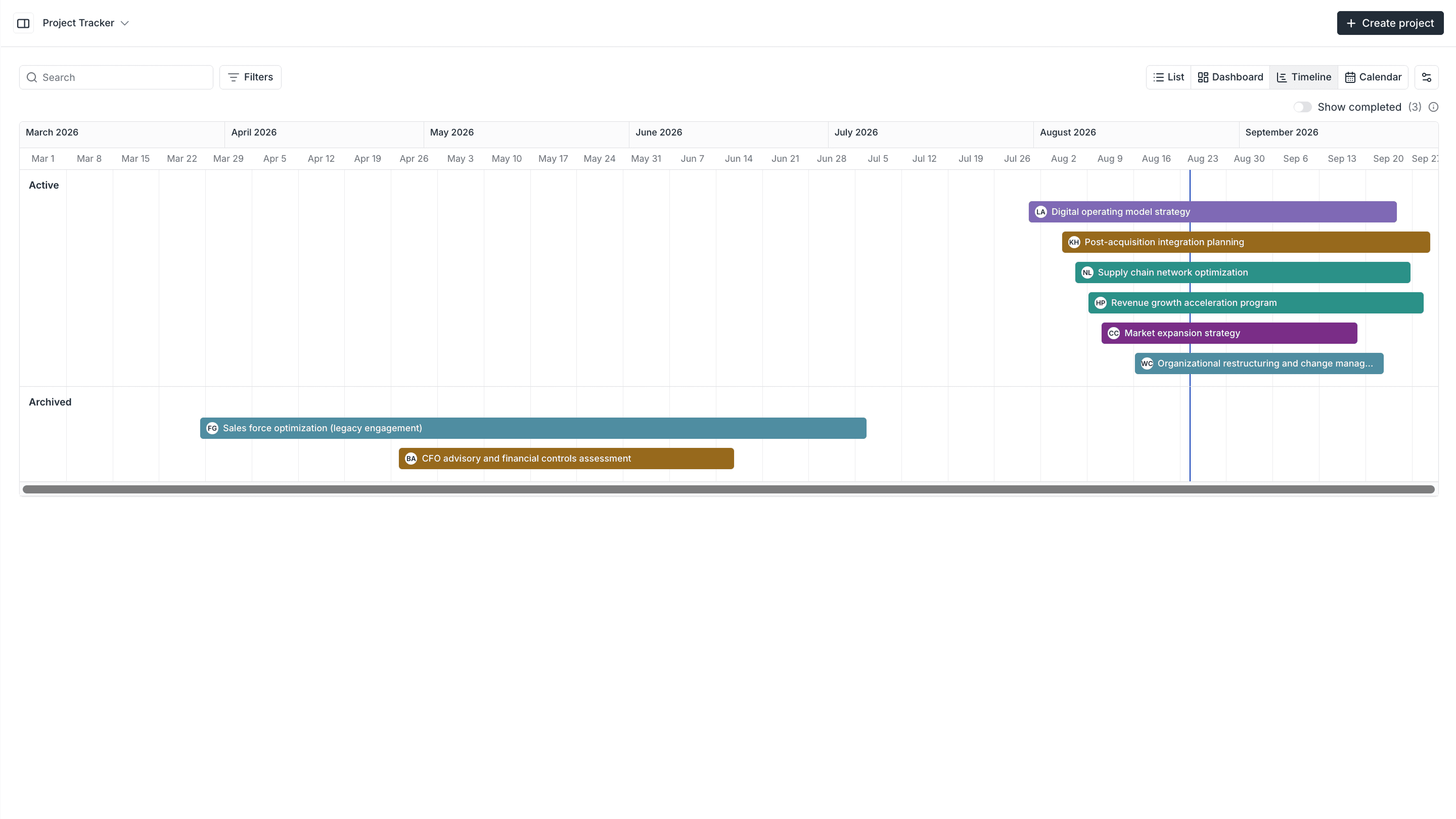The width and height of the screenshot is (1456, 819).
Task: Click the horizontal timeline scrollbar
Action: [729, 489]
